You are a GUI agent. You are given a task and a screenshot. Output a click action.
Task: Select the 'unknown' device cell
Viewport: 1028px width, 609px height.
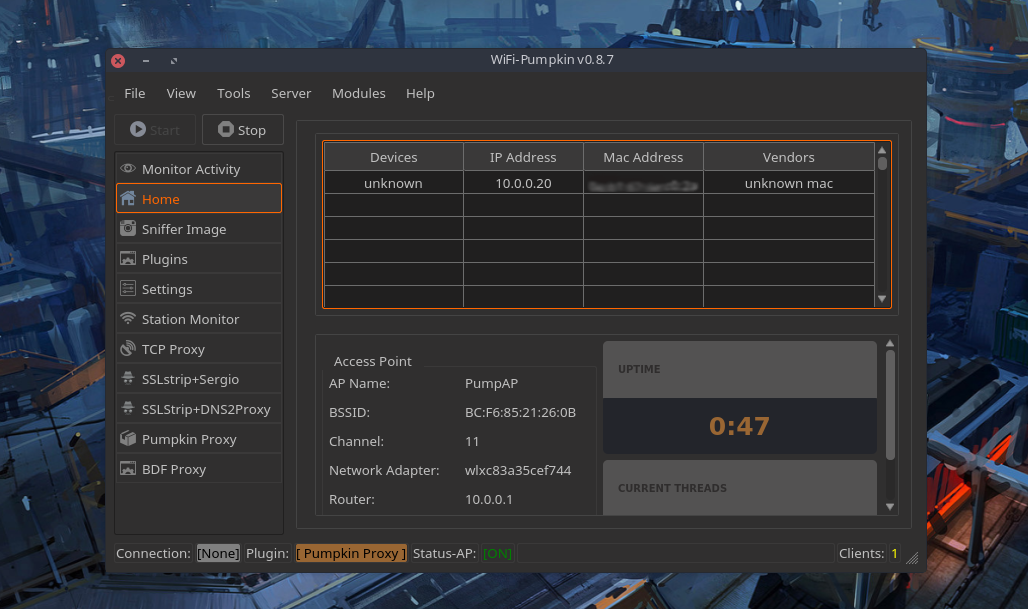[393, 183]
